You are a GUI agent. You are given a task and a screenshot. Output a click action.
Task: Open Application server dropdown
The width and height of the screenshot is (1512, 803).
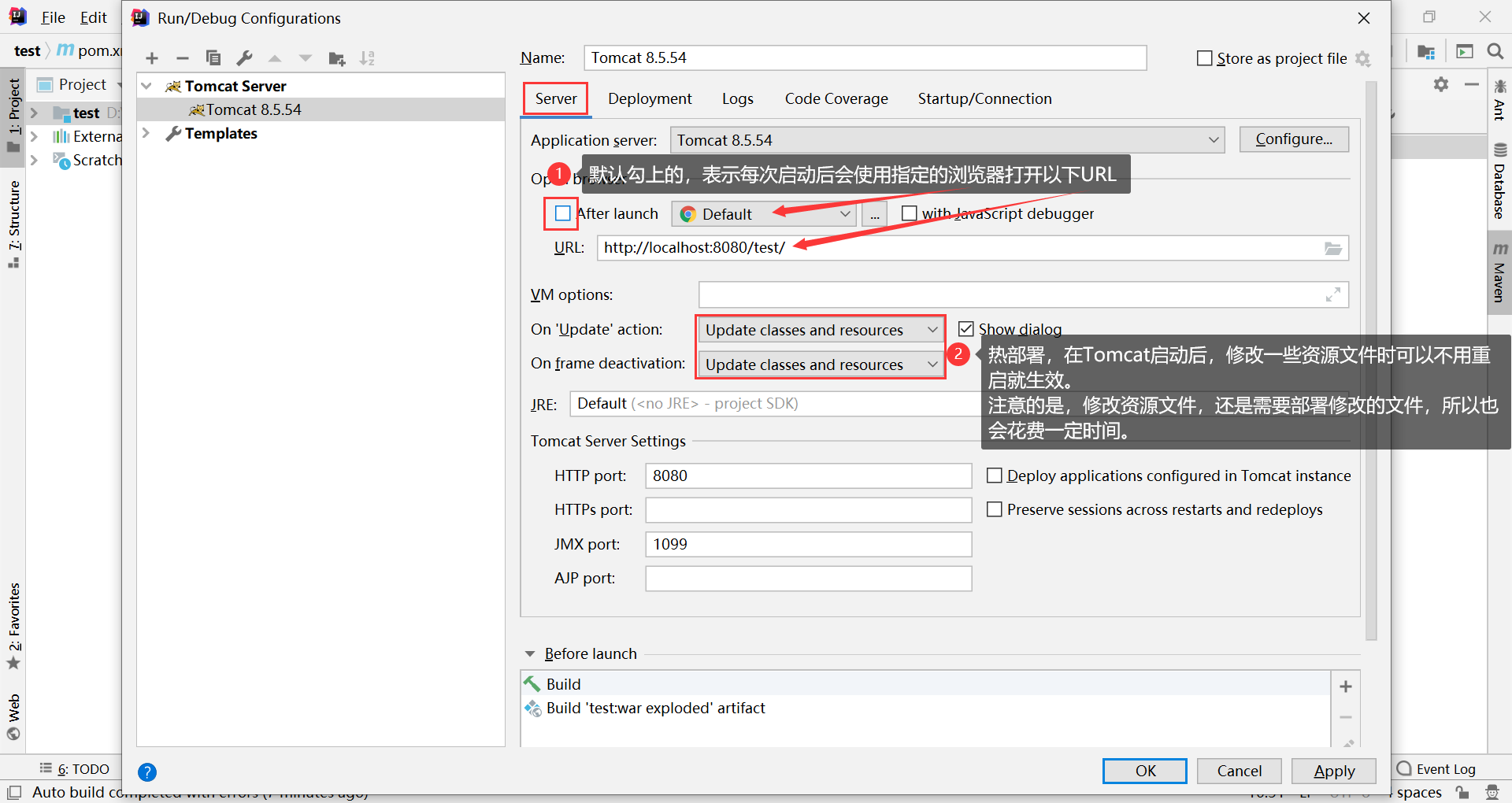pos(947,140)
